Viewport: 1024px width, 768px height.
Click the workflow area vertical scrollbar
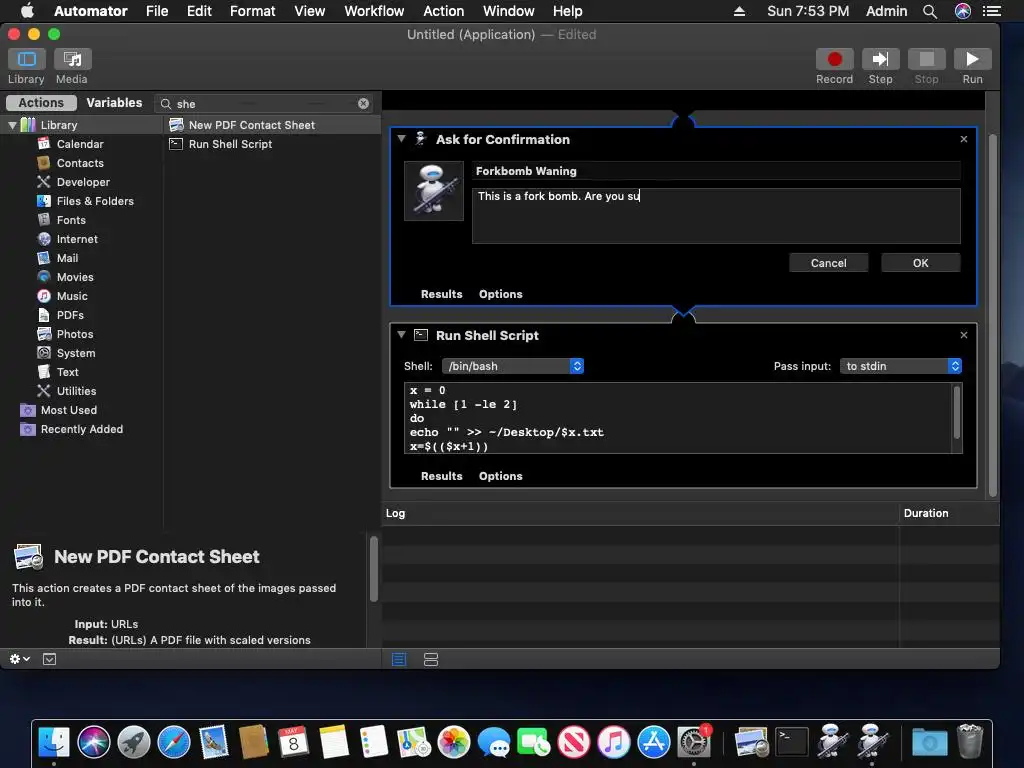(x=993, y=315)
